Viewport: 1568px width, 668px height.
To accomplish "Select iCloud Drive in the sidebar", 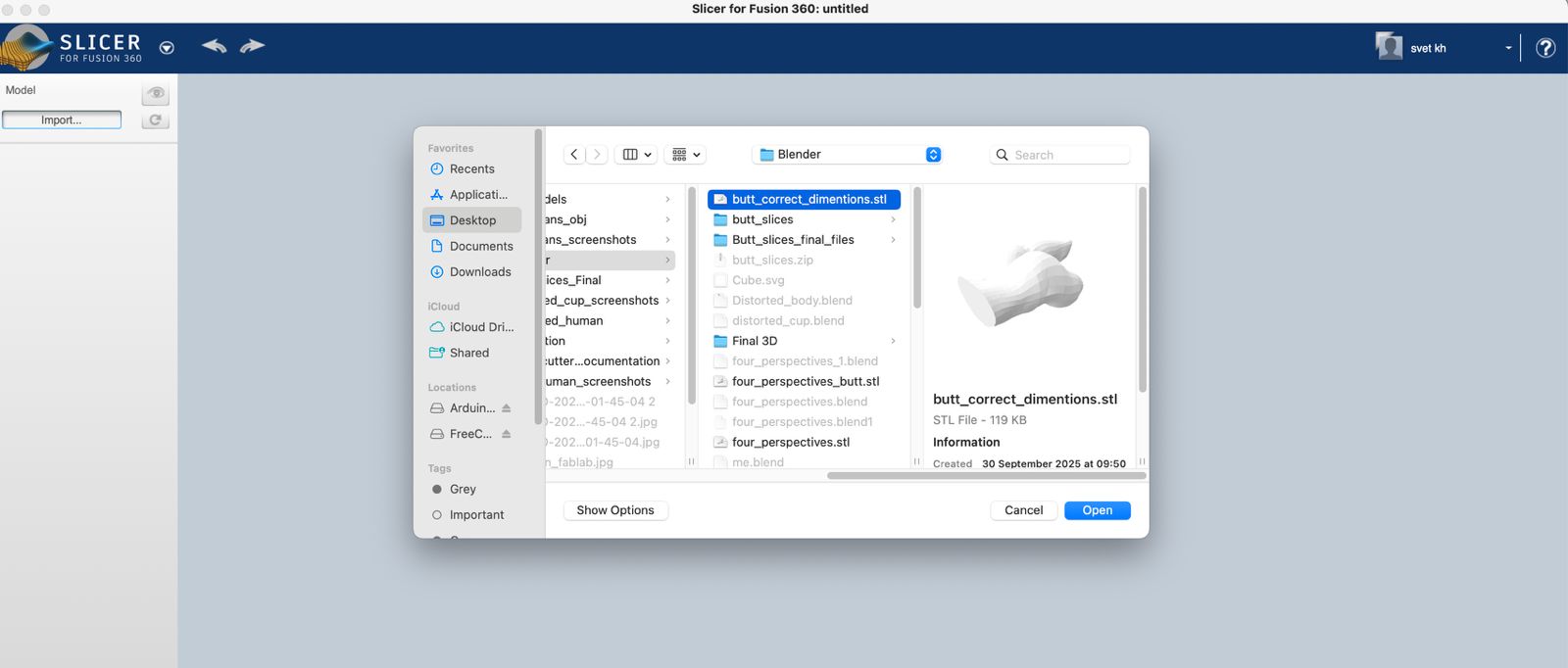I will (480, 327).
